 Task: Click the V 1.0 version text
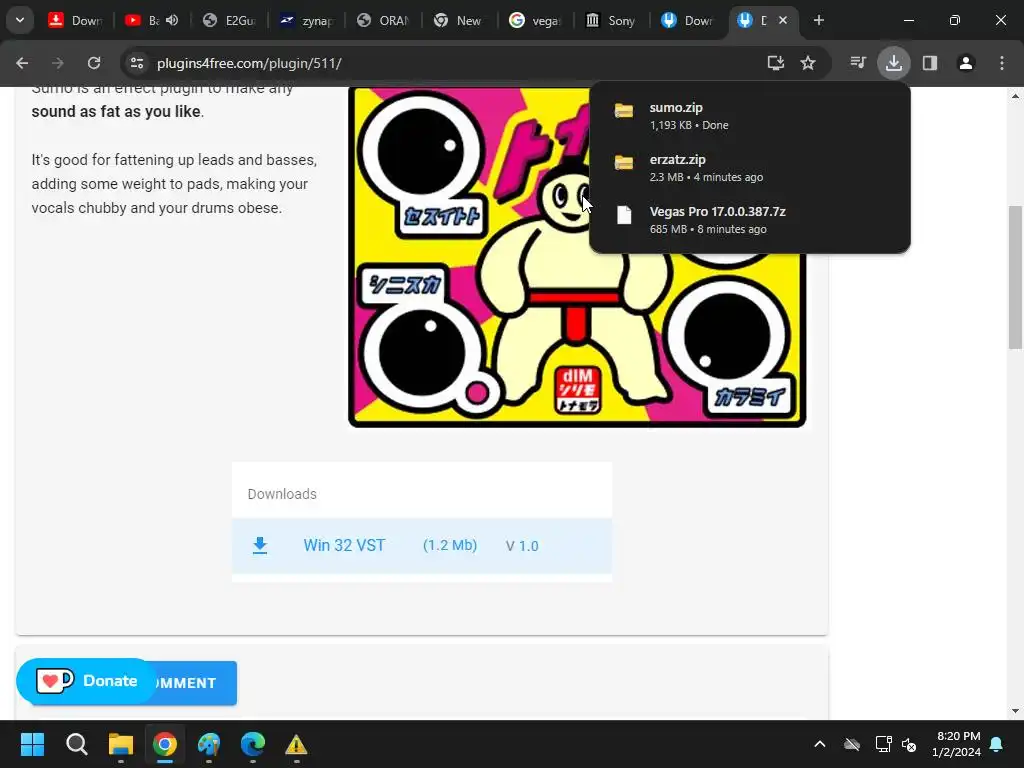click(x=522, y=546)
